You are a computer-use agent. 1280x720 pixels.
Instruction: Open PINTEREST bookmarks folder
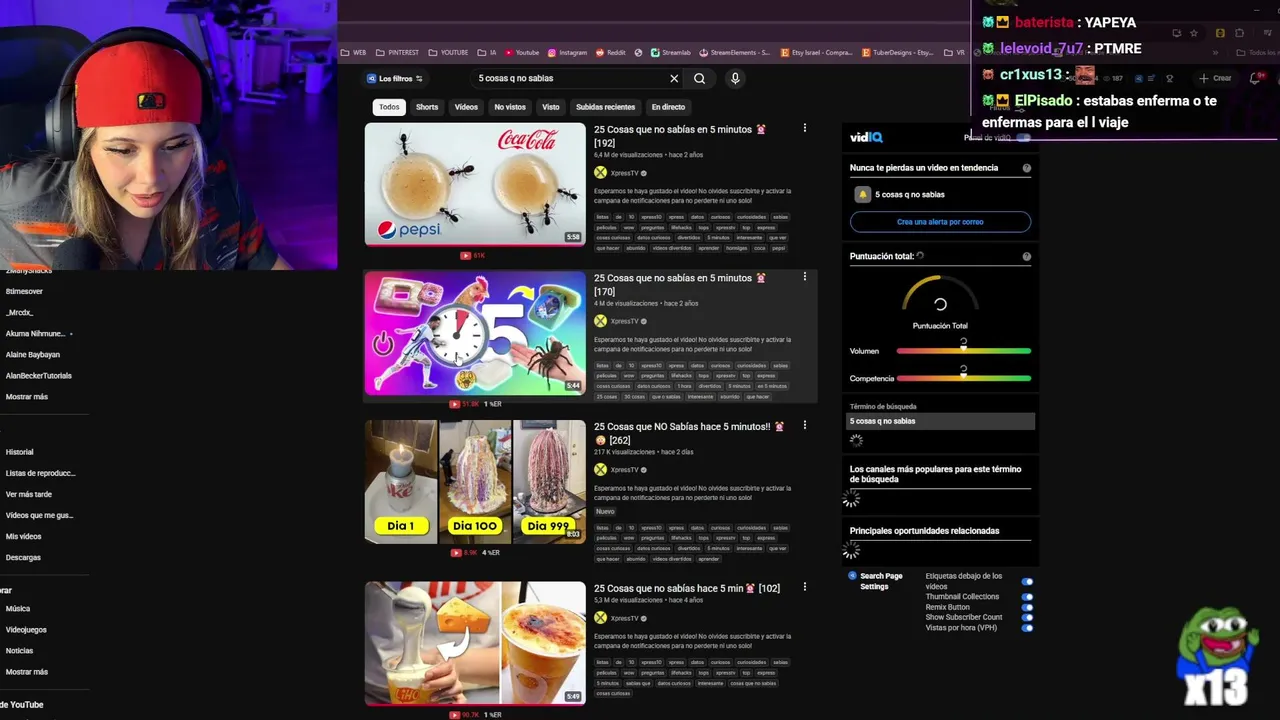pyautogui.click(x=397, y=53)
